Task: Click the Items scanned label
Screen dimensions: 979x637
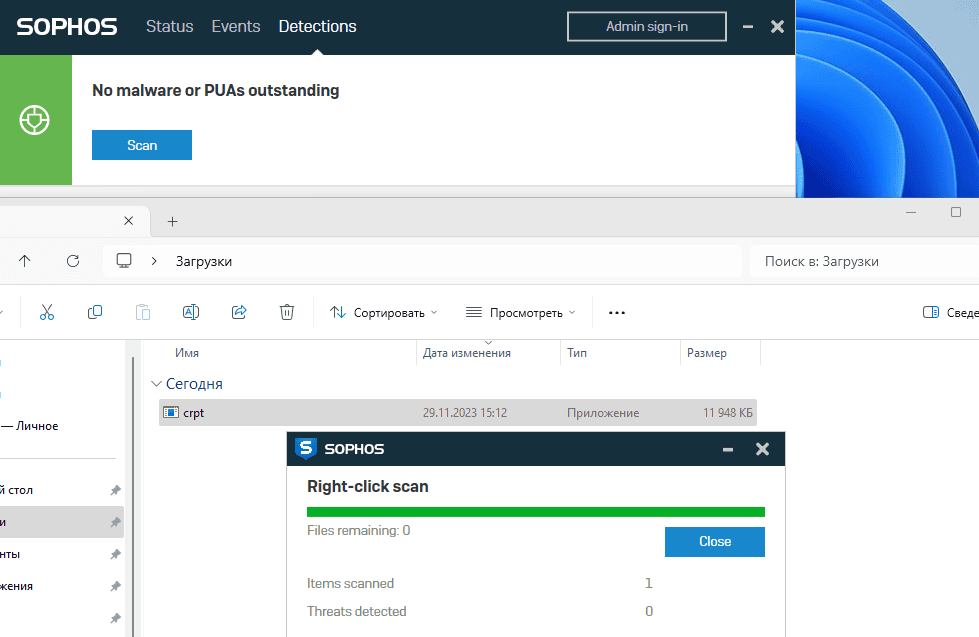Action: tap(350, 583)
